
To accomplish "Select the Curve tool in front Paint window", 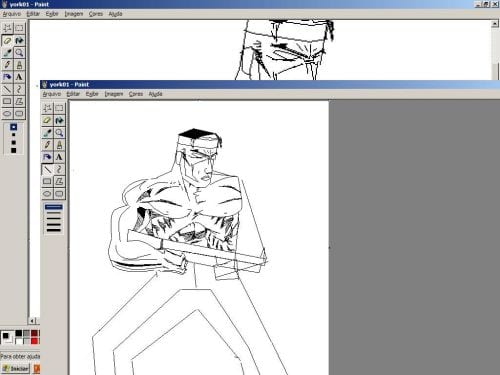I will tap(59, 169).
